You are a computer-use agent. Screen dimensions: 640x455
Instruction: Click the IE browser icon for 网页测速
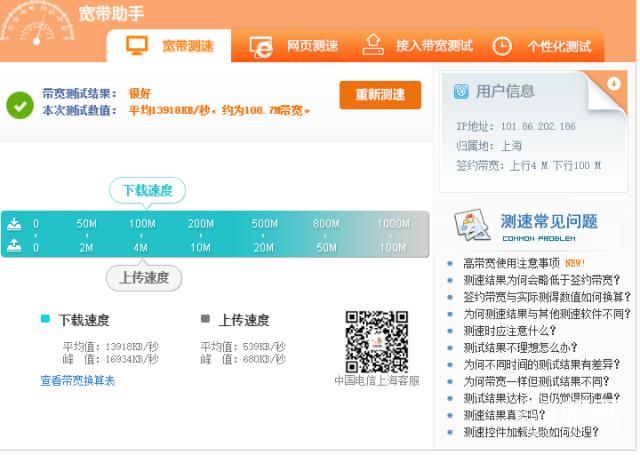coord(261,47)
